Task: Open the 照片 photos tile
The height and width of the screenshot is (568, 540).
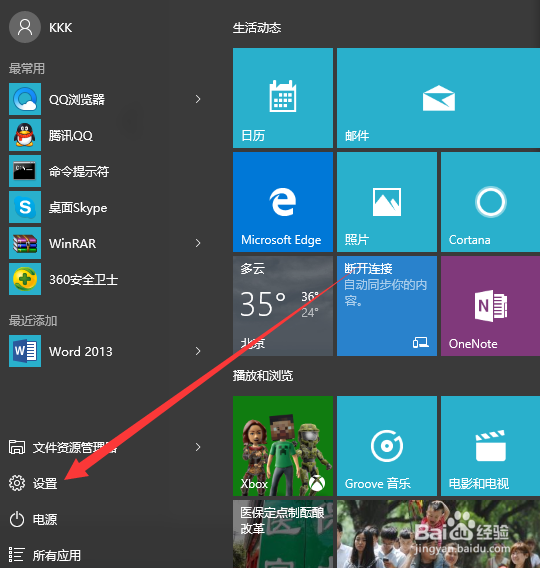Action: pyautogui.click(x=387, y=202)
